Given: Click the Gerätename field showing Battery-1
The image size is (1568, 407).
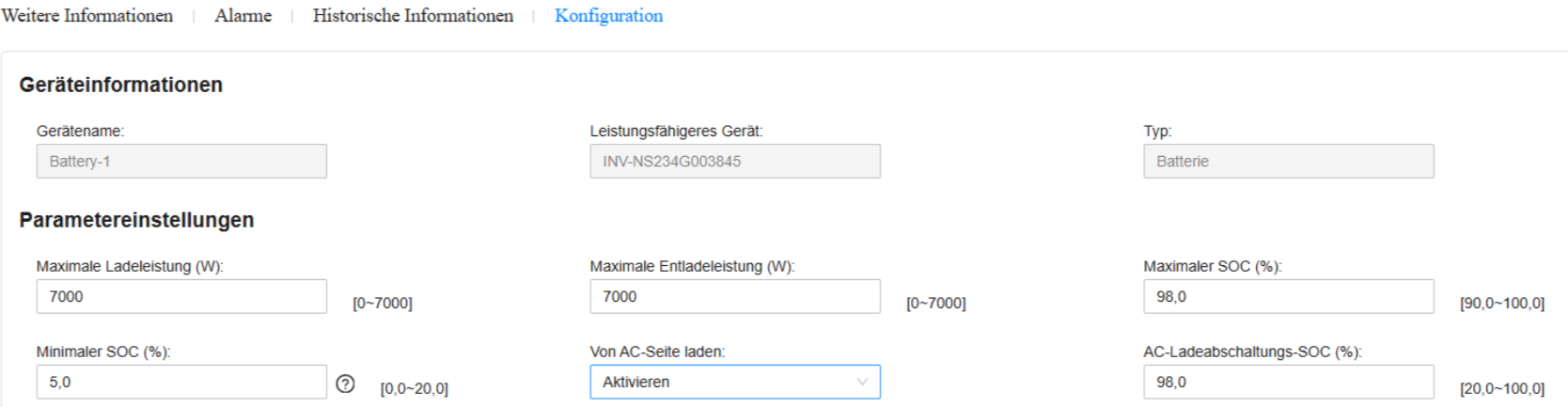Looking at the screenshot, I should (x=181, y=161).
